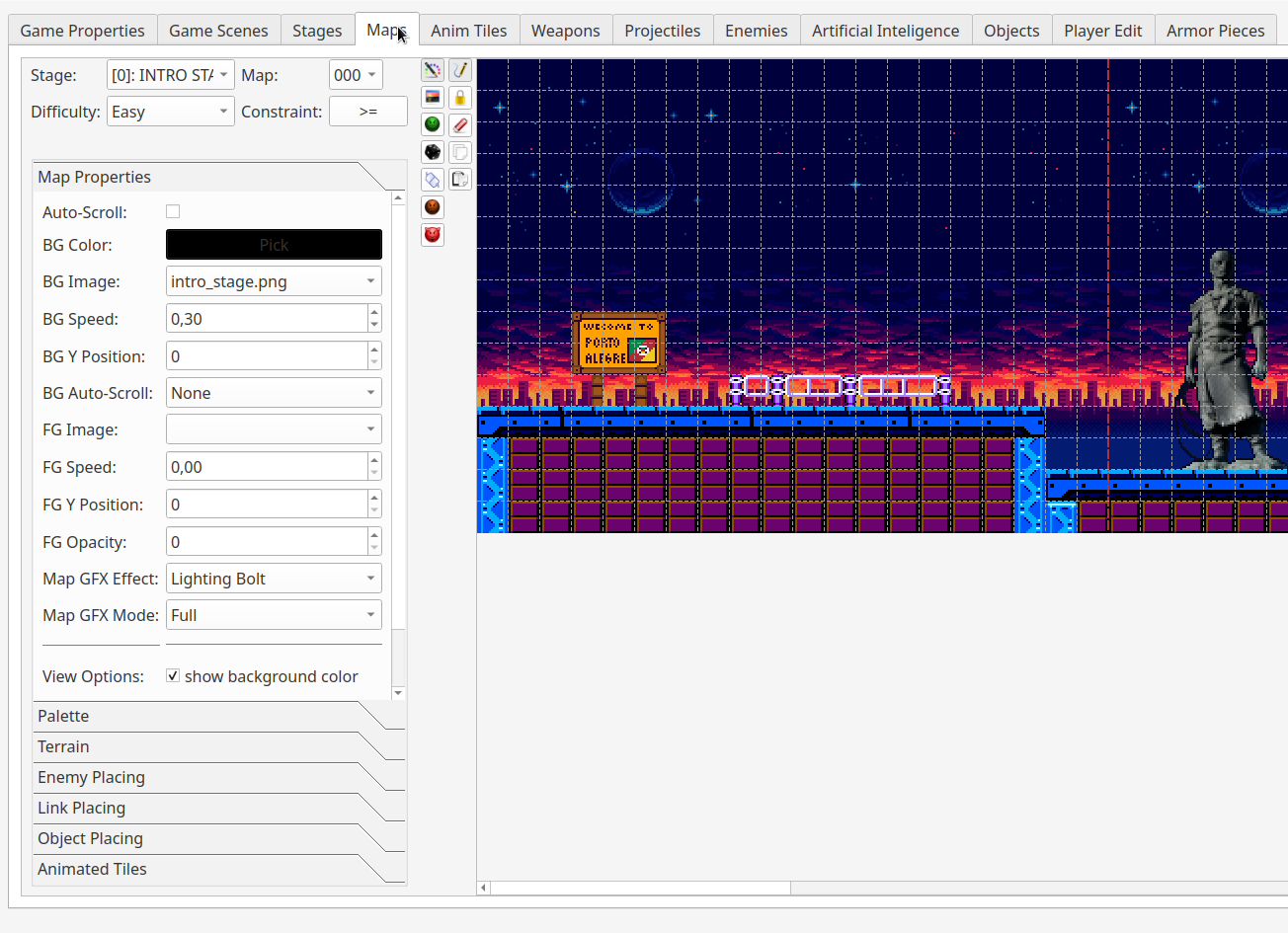This screenshot has width=1288, height=933.
Task: Click the green angry face icon
Action: click(x=433, y=124)
